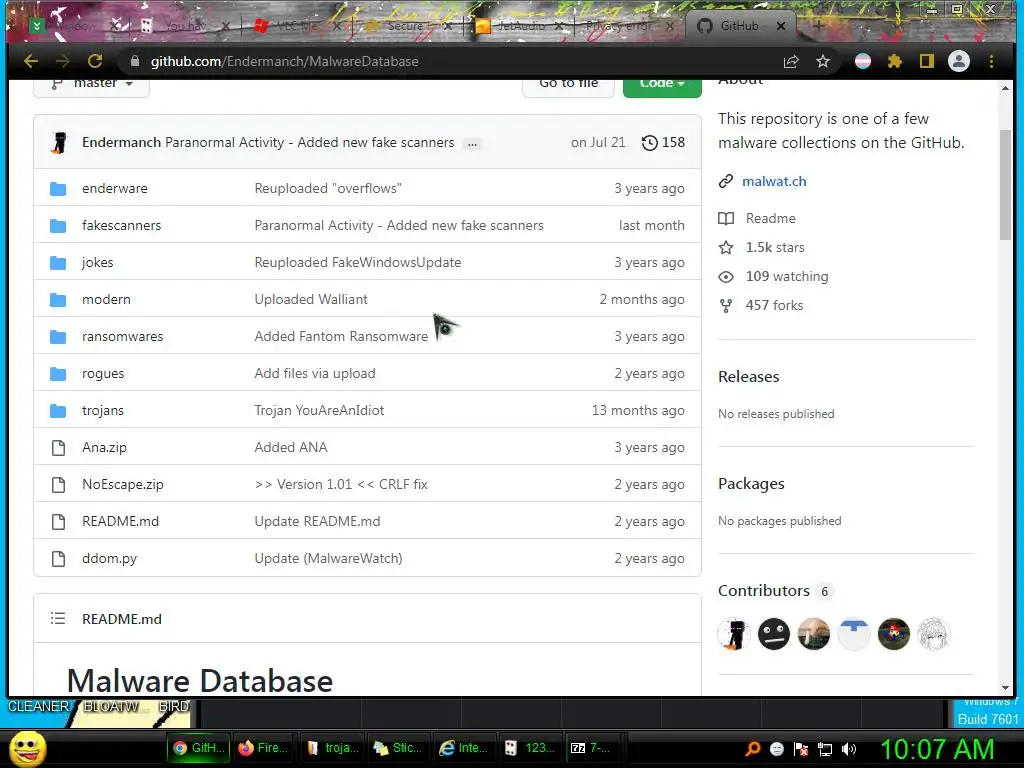
Task: Open the green Code dropdown
Action: coord(662,84)
